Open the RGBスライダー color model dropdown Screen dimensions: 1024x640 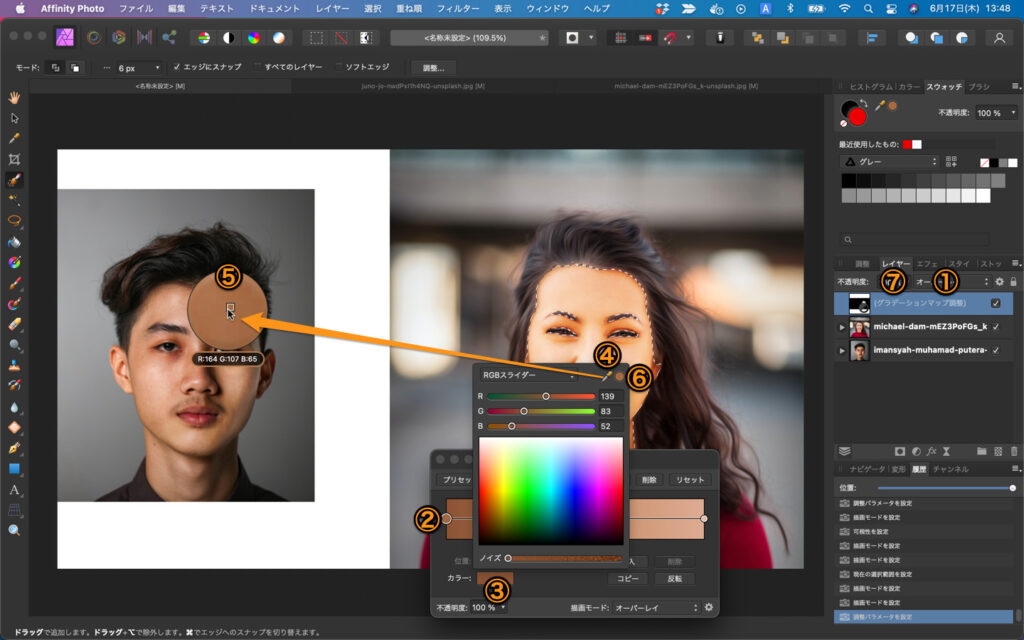pyautogui.click(x=528, y=376)
